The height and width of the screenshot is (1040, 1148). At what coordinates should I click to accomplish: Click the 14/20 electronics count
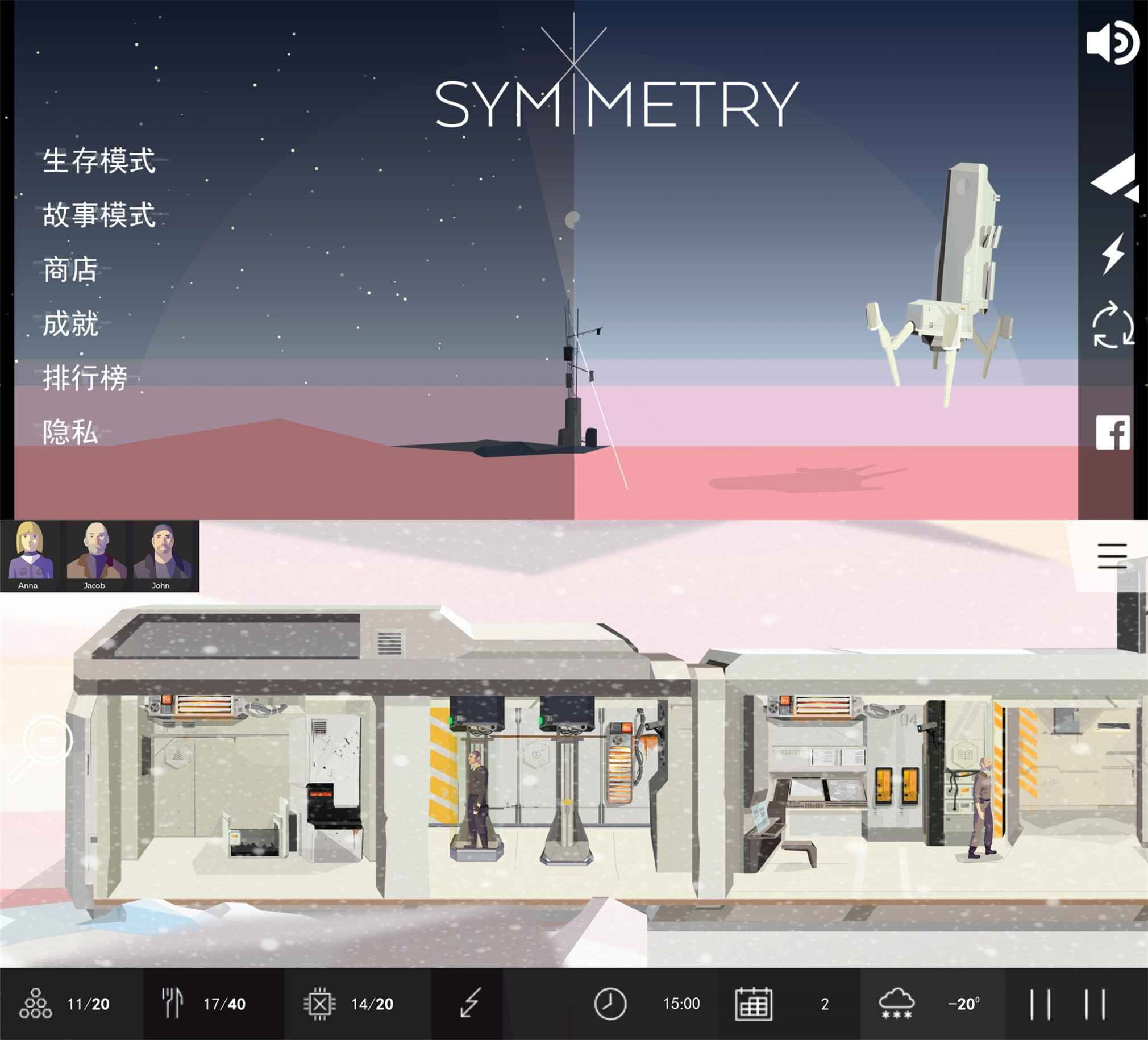tap(372, 1004)
